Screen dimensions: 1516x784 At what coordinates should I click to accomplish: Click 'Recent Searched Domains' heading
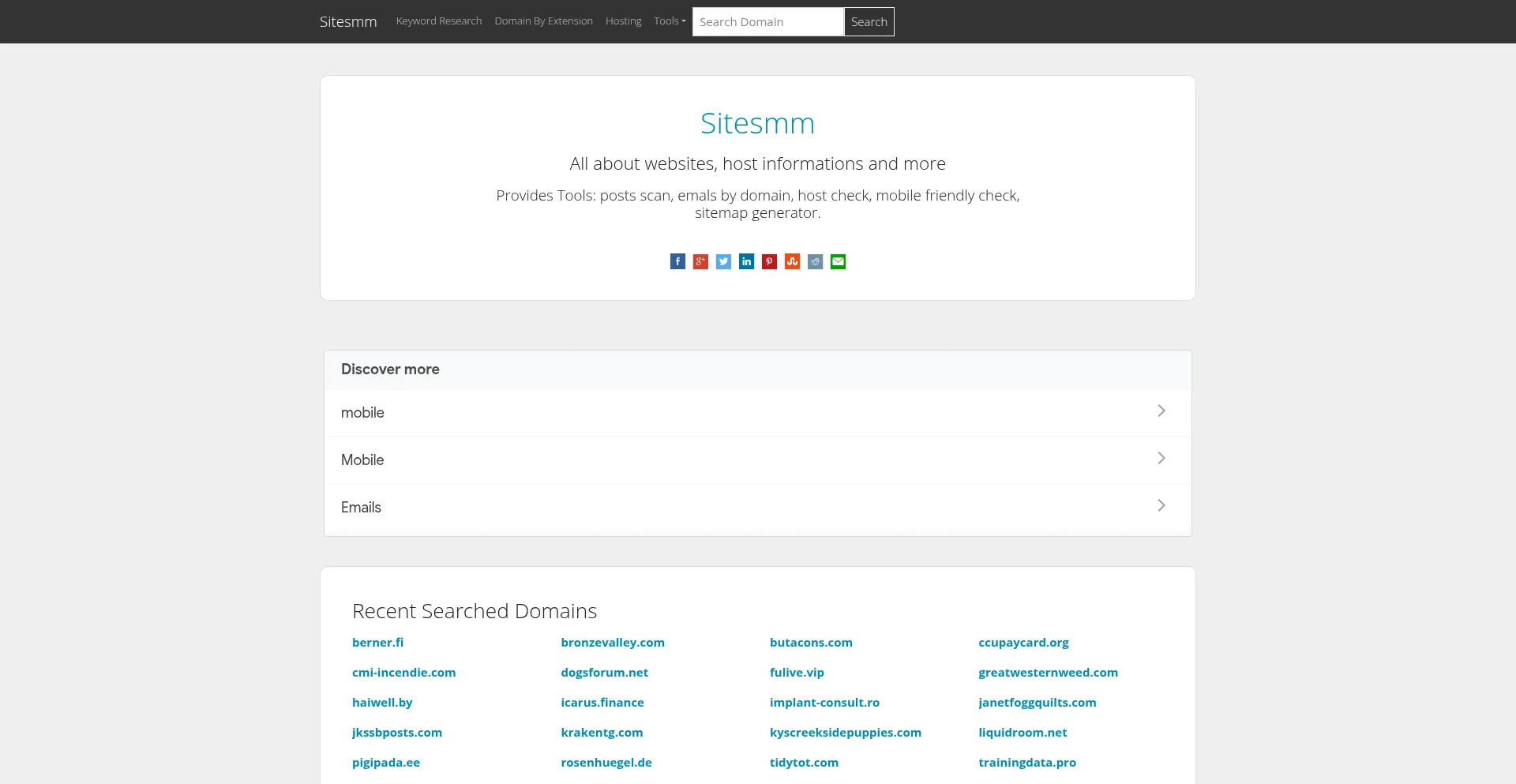click(475, 611)
